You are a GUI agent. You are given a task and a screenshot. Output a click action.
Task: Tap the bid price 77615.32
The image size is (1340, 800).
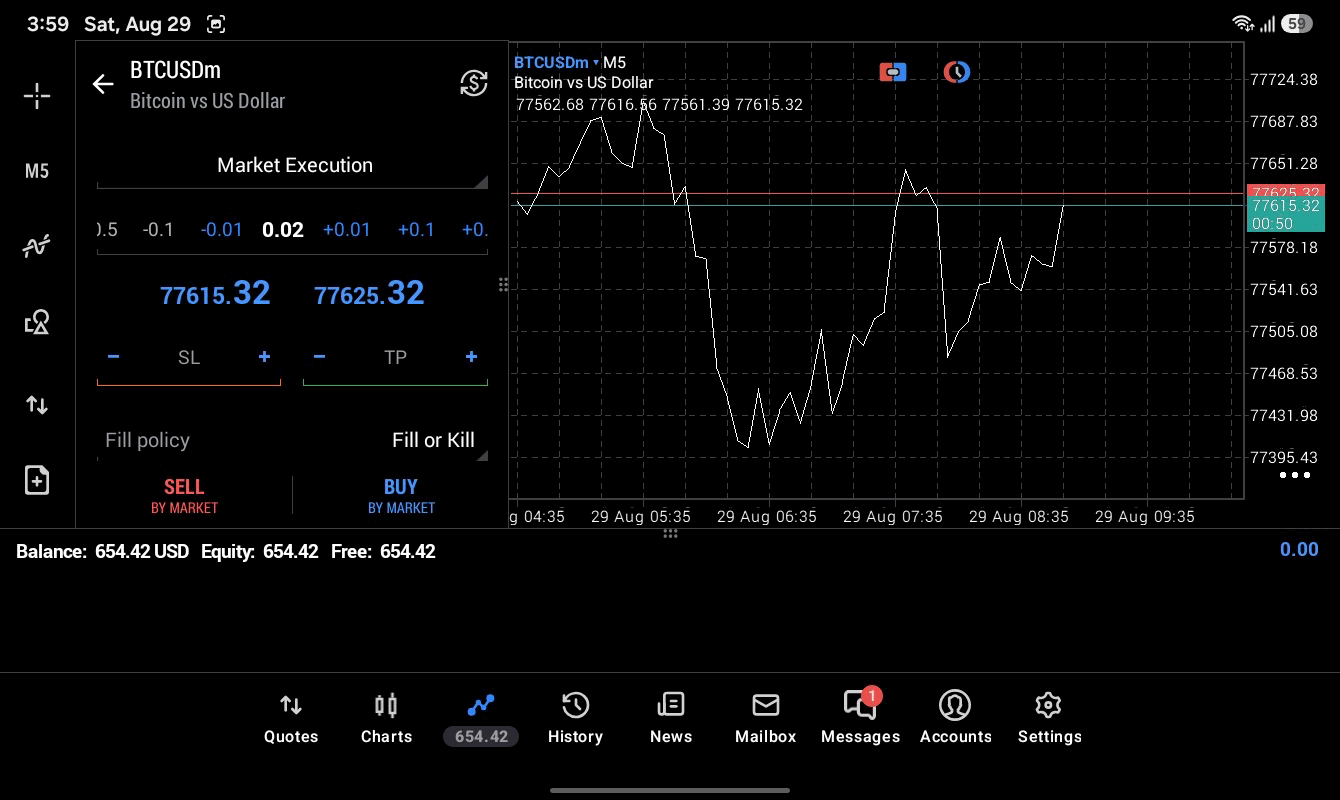[x=215, y=293]
